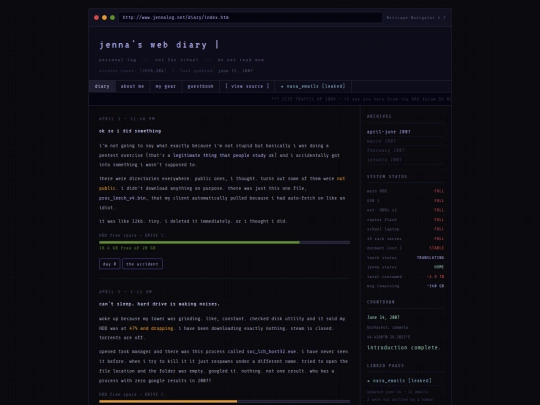Open the march 2007 archive

381,141
